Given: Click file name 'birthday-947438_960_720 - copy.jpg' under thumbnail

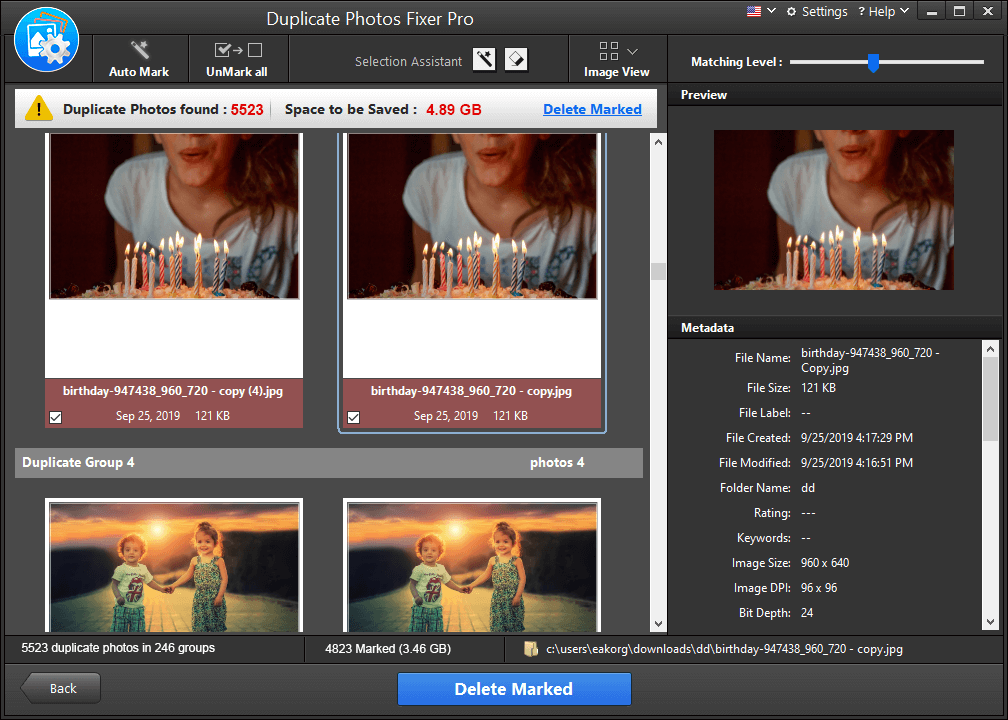Looking at the screenshot, I should pos(471,391).
